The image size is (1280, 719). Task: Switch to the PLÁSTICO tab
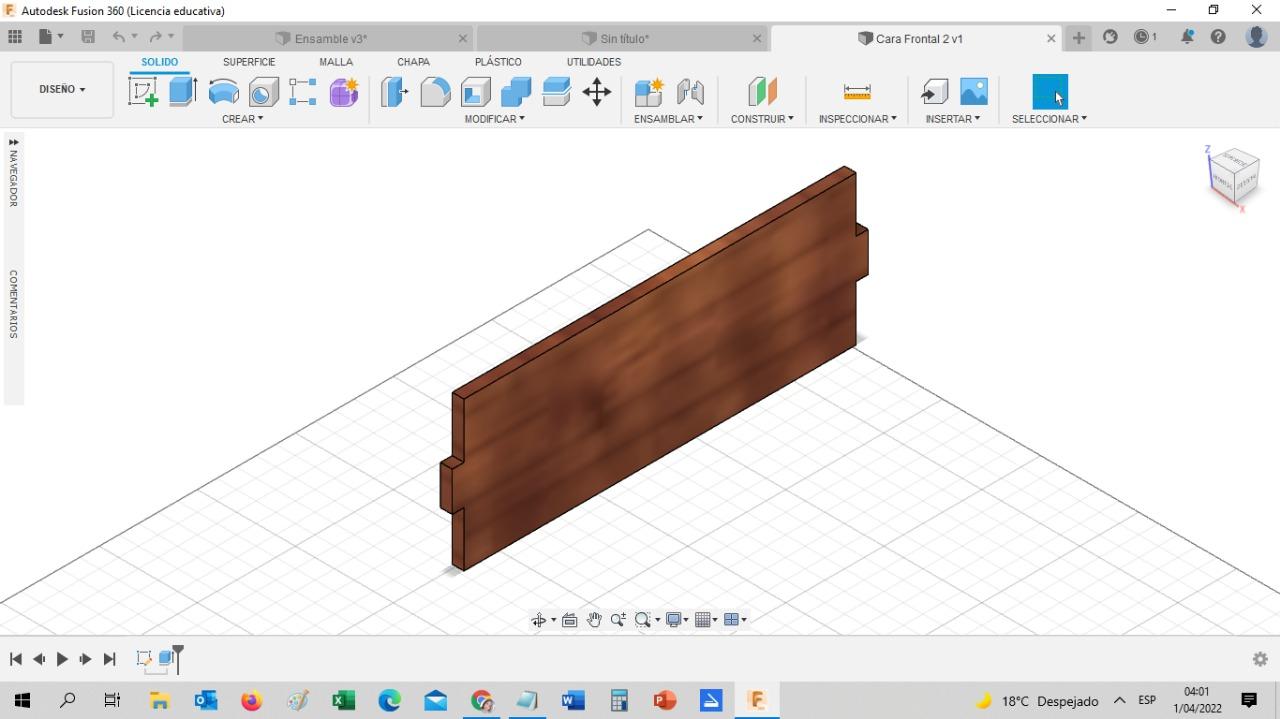[498, 62]
